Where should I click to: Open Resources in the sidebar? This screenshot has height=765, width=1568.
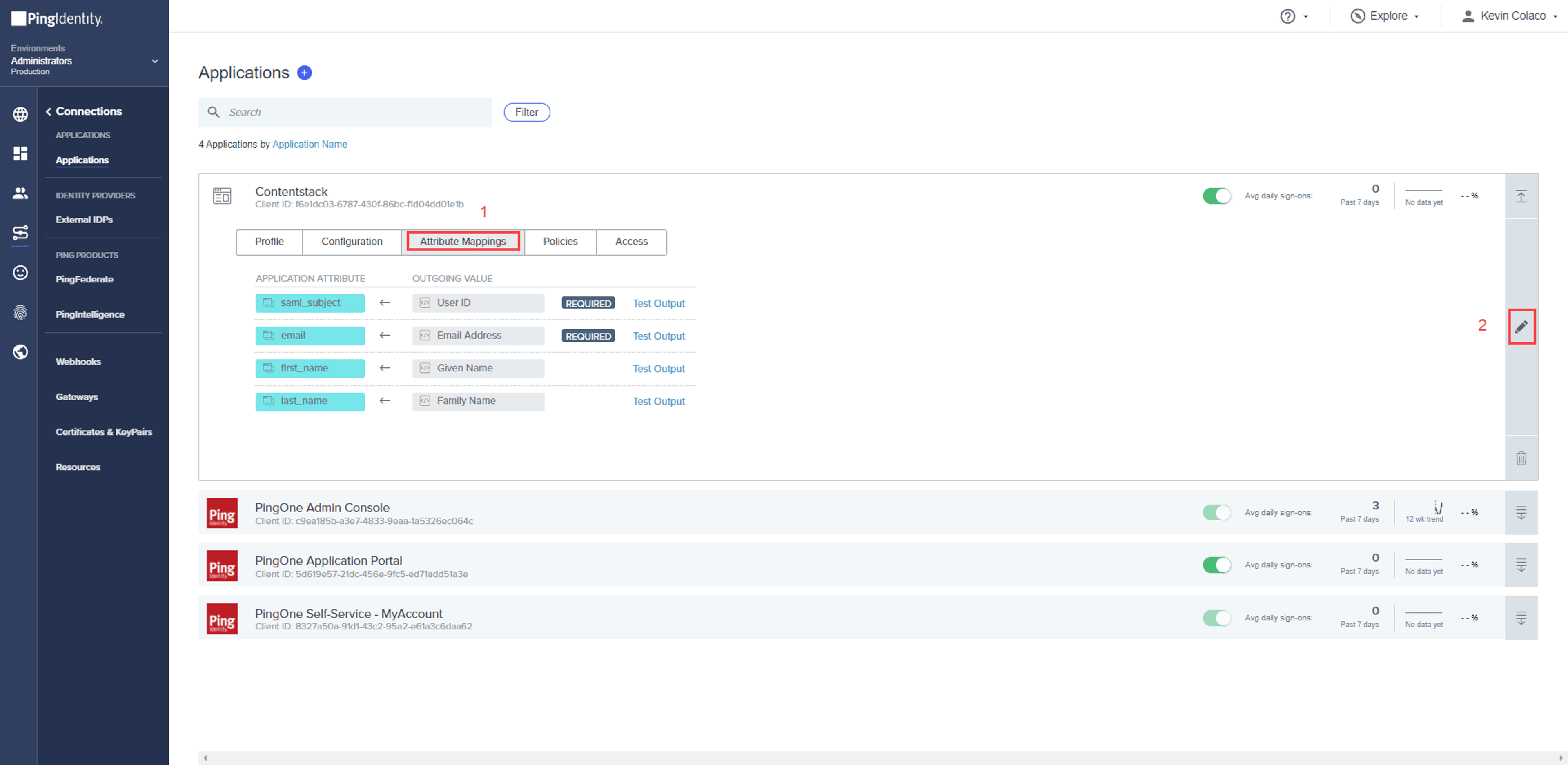(78, 467)
